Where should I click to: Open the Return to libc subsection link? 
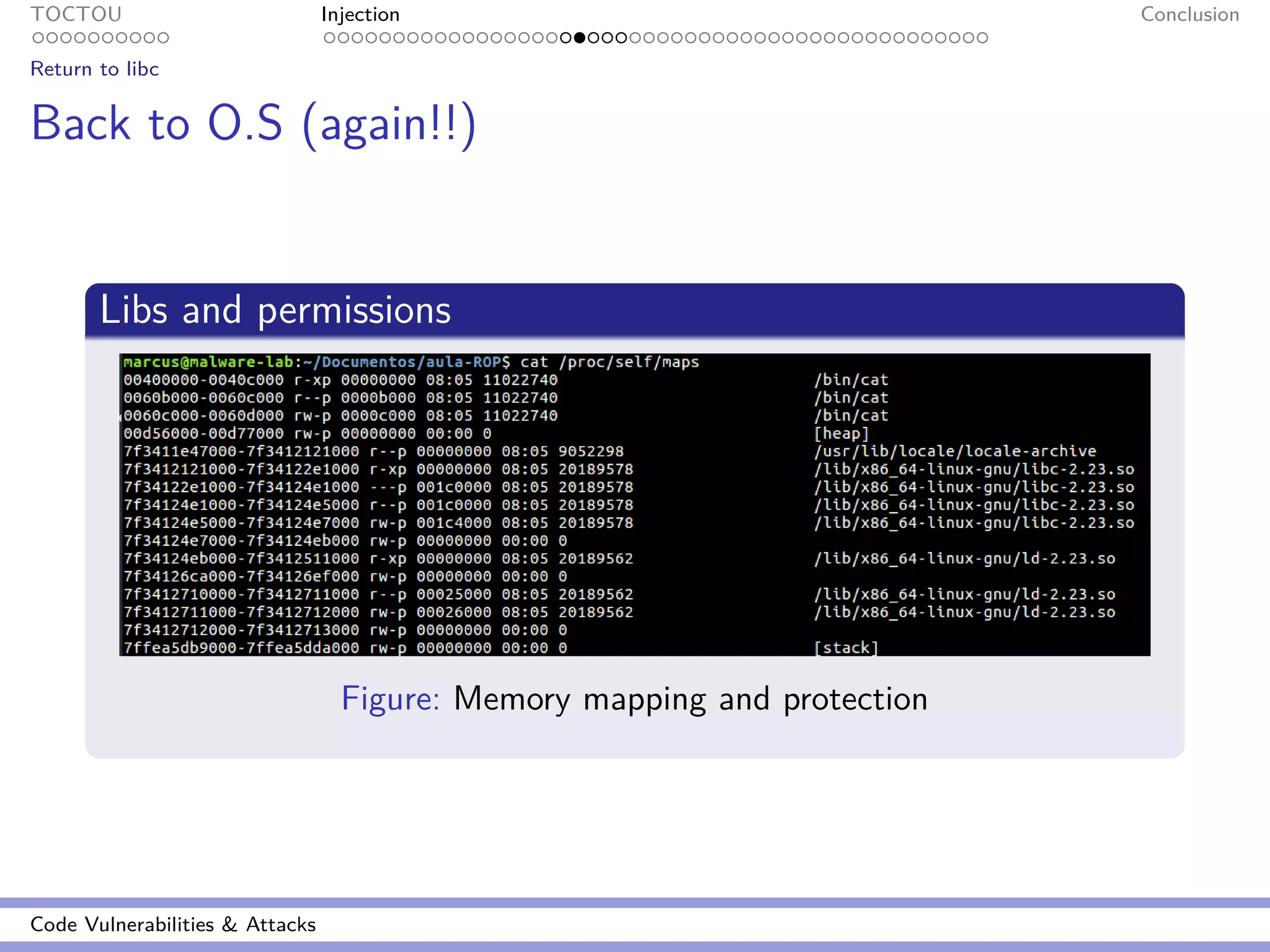coord(95,69)
